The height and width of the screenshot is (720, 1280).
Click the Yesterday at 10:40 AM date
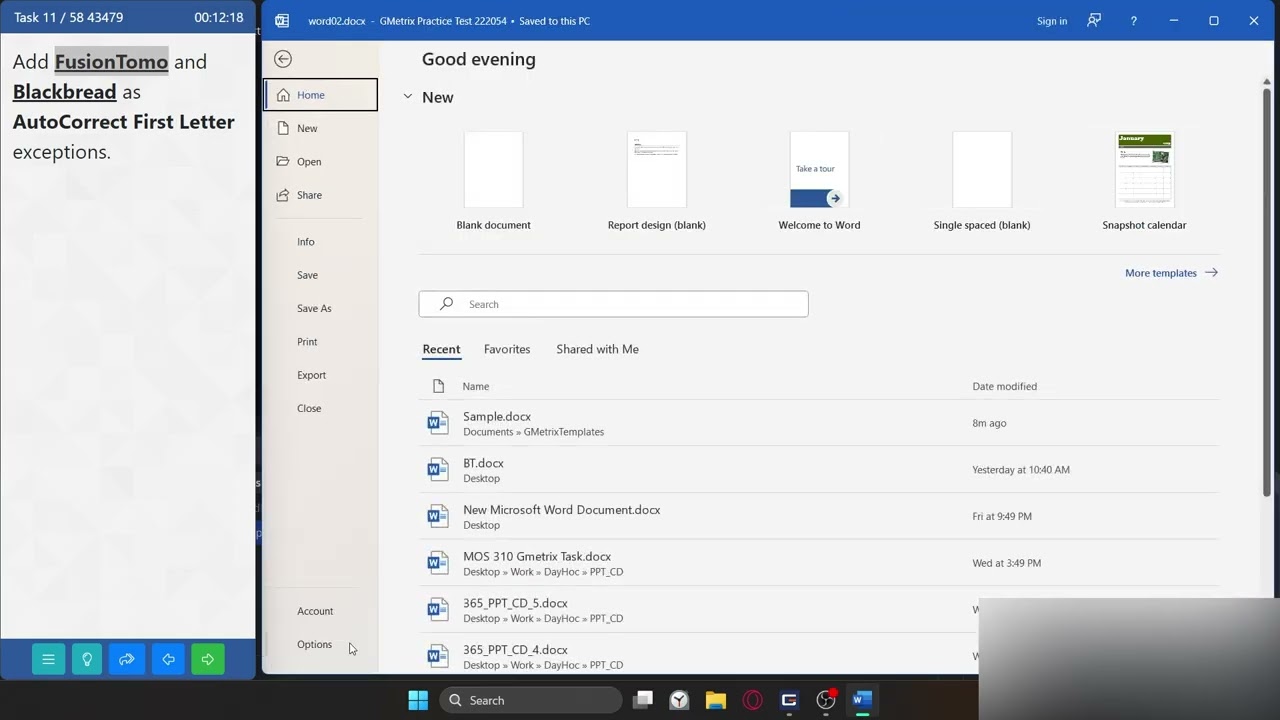(x=1021, y=470)
